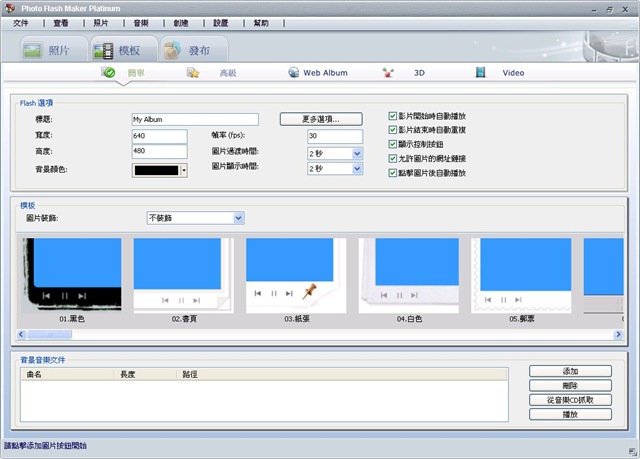Select the Video template mode label

[x=513, y=73]
